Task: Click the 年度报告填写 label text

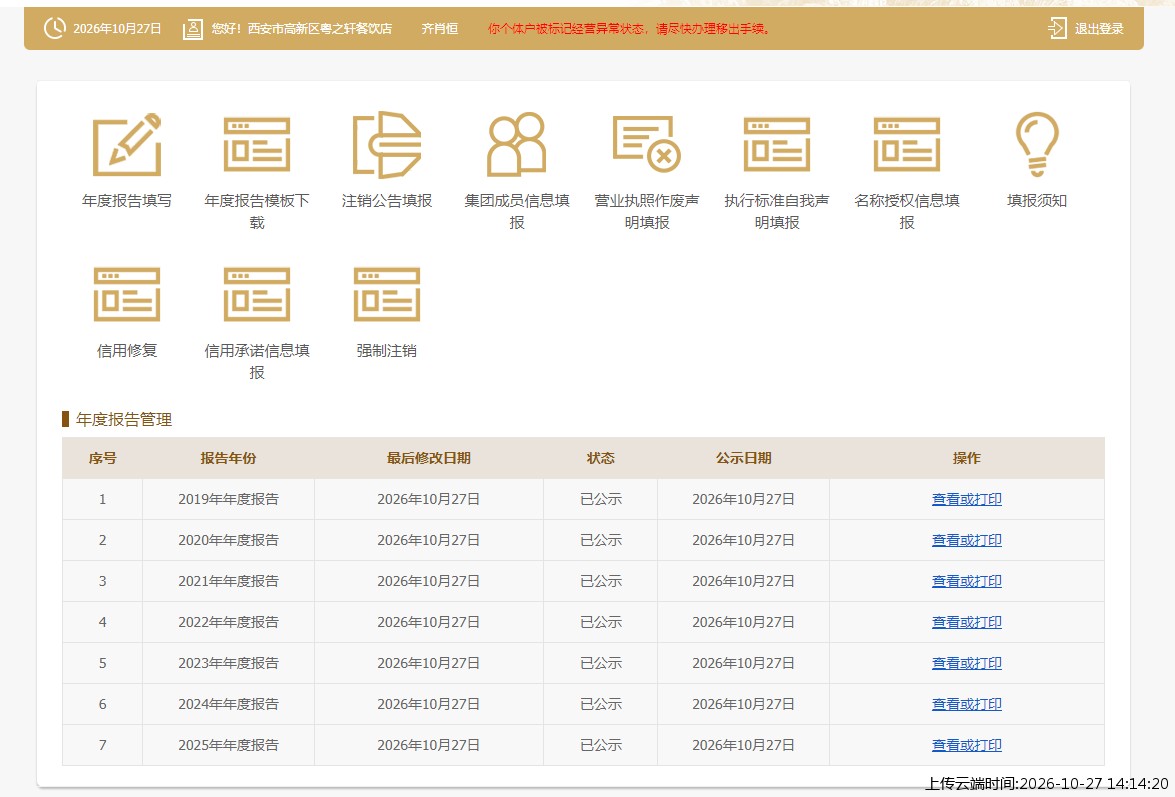Action: [x=127, y=201]
